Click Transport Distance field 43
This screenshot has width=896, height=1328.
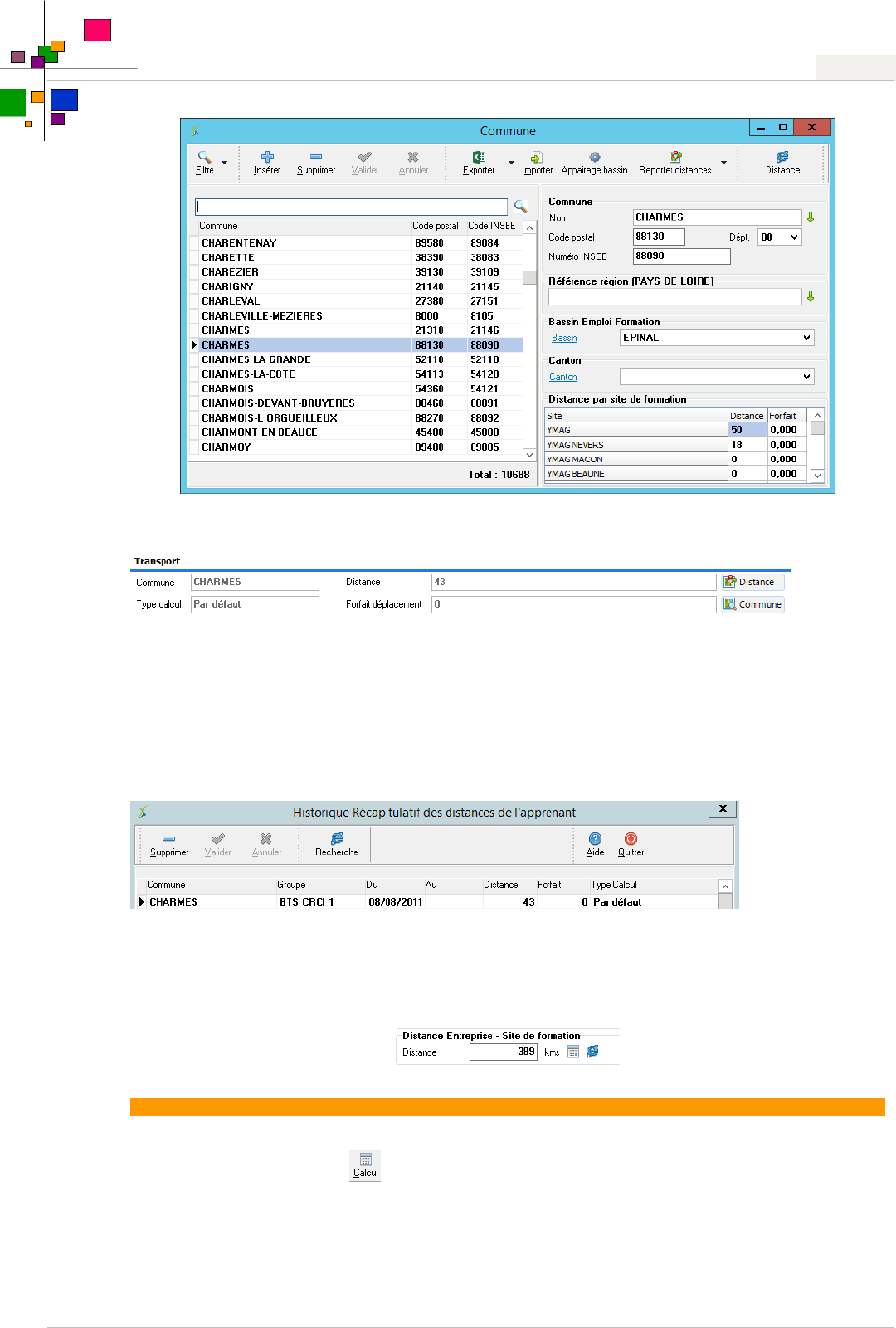[x=574, y=582]
